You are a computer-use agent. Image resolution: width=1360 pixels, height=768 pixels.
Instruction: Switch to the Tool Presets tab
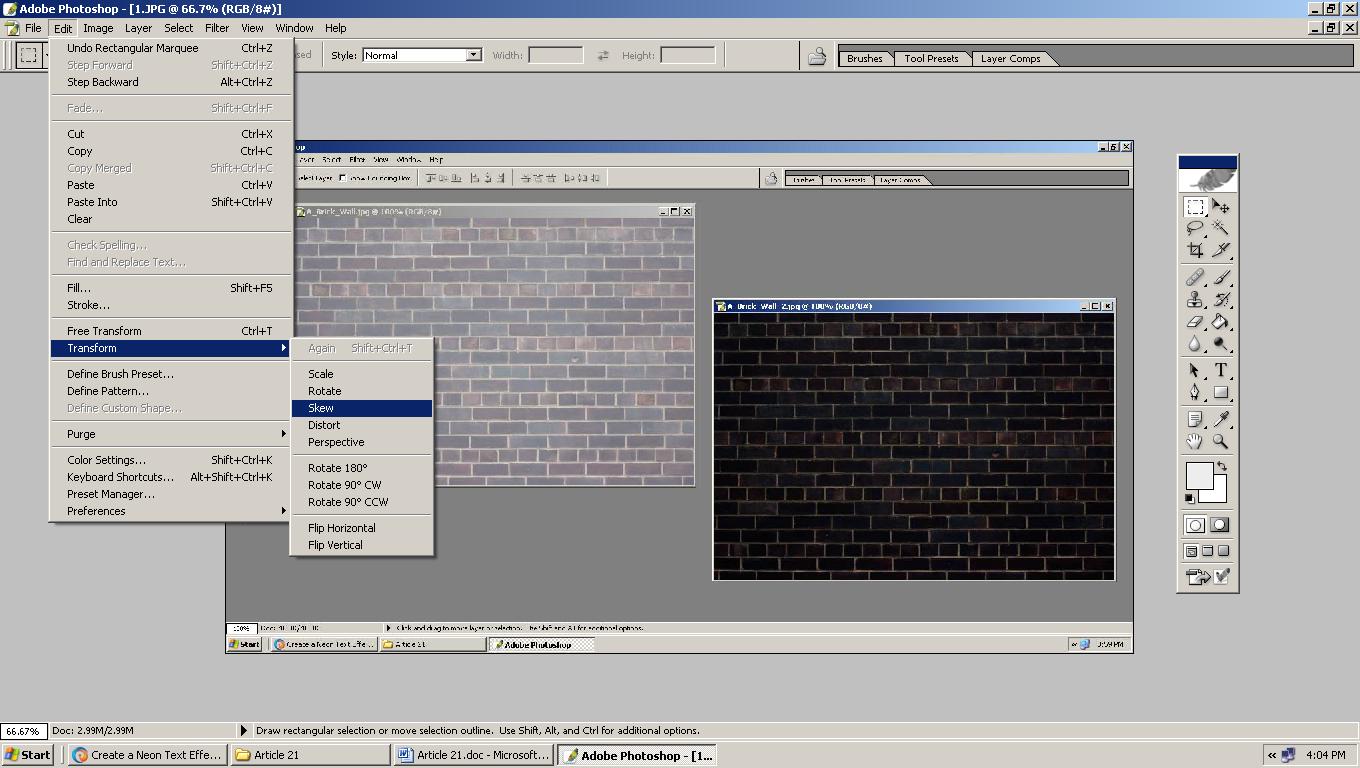pyautogui.click(x=931, y=58)
